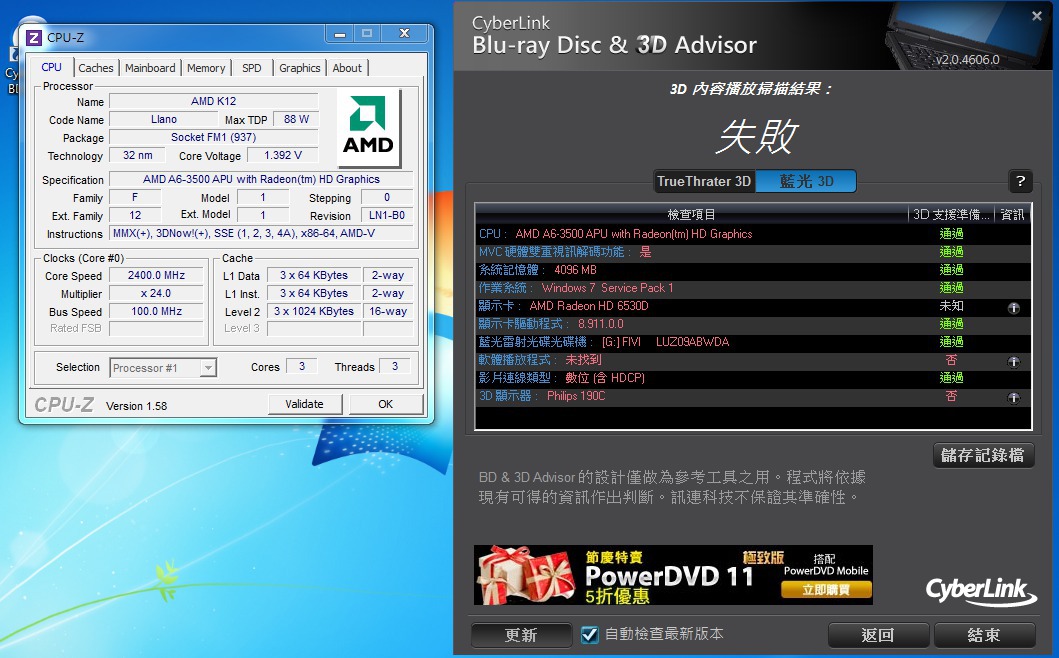Click the Max TDP value 88 W
The height and width of the screenshot is (658, 1059).
[x=296, y=119]
